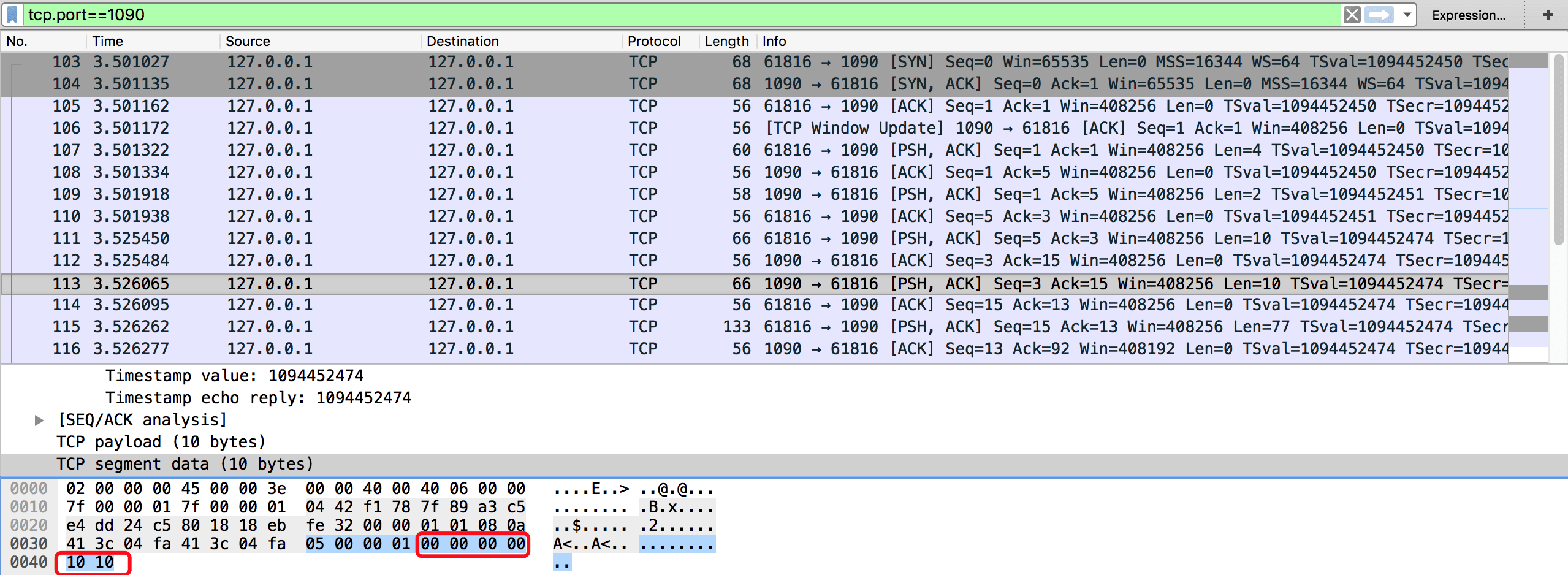Select packet 109 with Len=2
This screenshot has height=575, width=1568.
pyautogui.click(x=754, y=194)
